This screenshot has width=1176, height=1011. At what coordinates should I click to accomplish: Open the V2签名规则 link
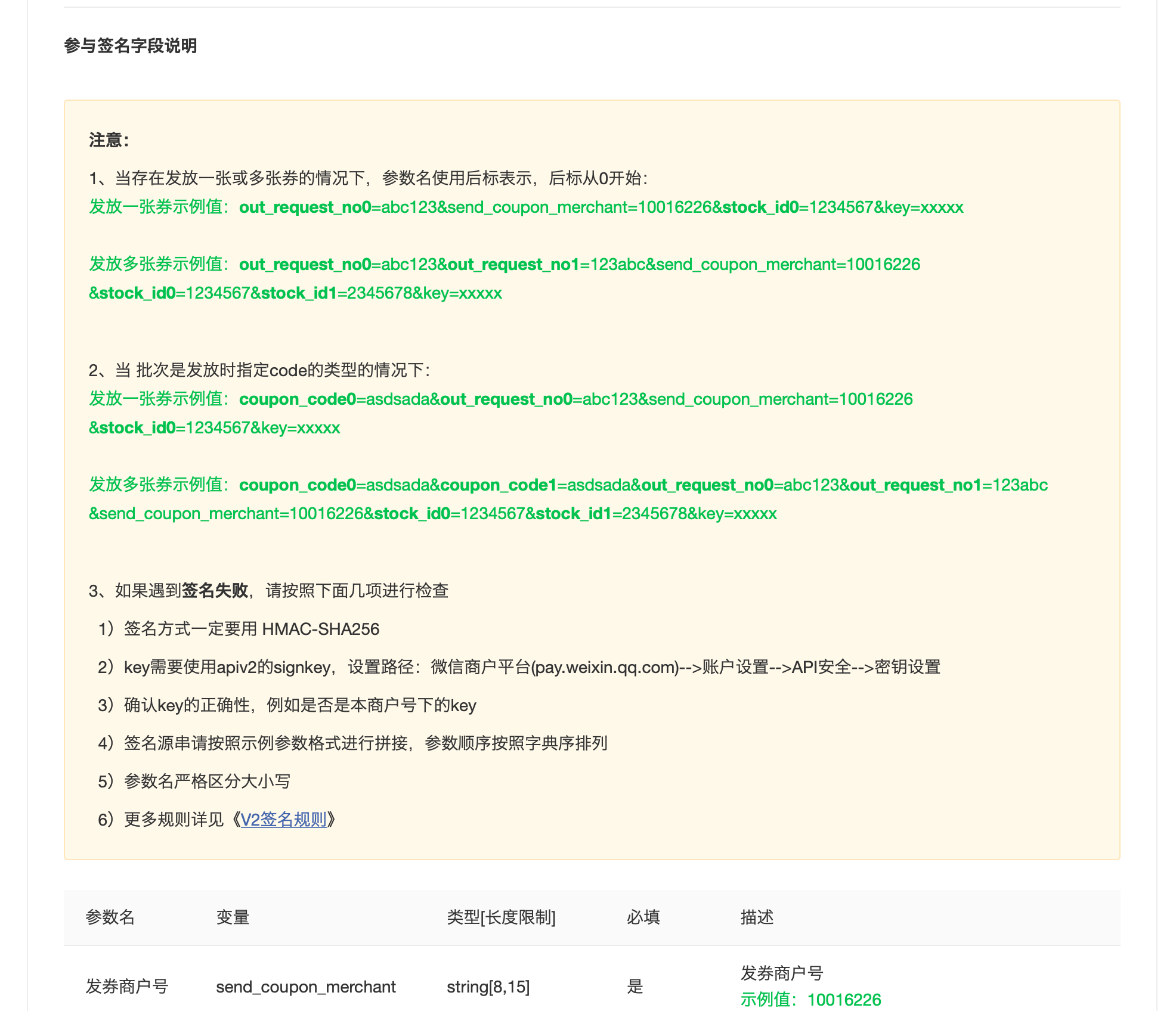point(283,820)
